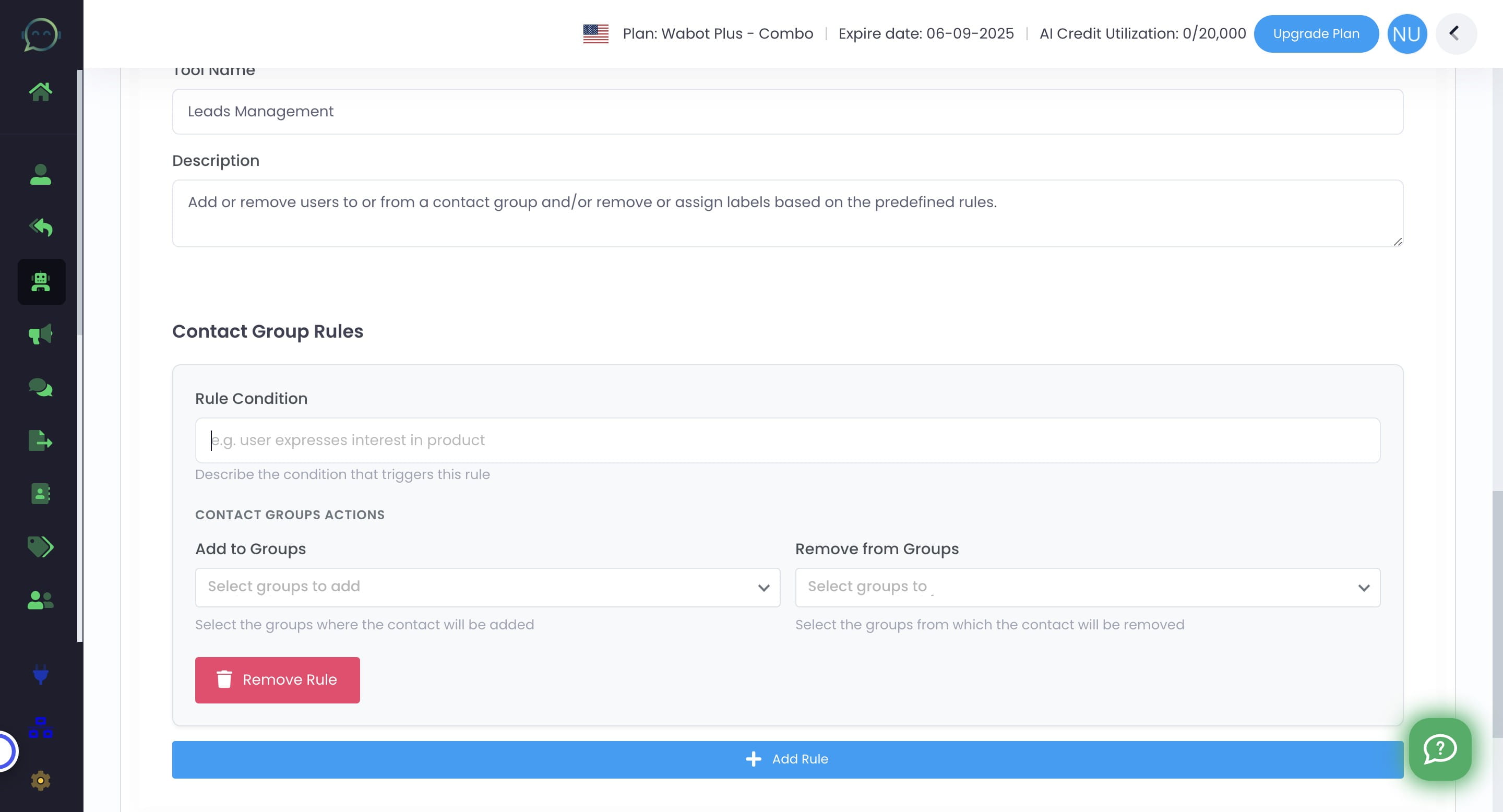Viewport: 1503px width, 812px height.
Task: Open the gear settings sidebar icon
Action: coord(40,781)
